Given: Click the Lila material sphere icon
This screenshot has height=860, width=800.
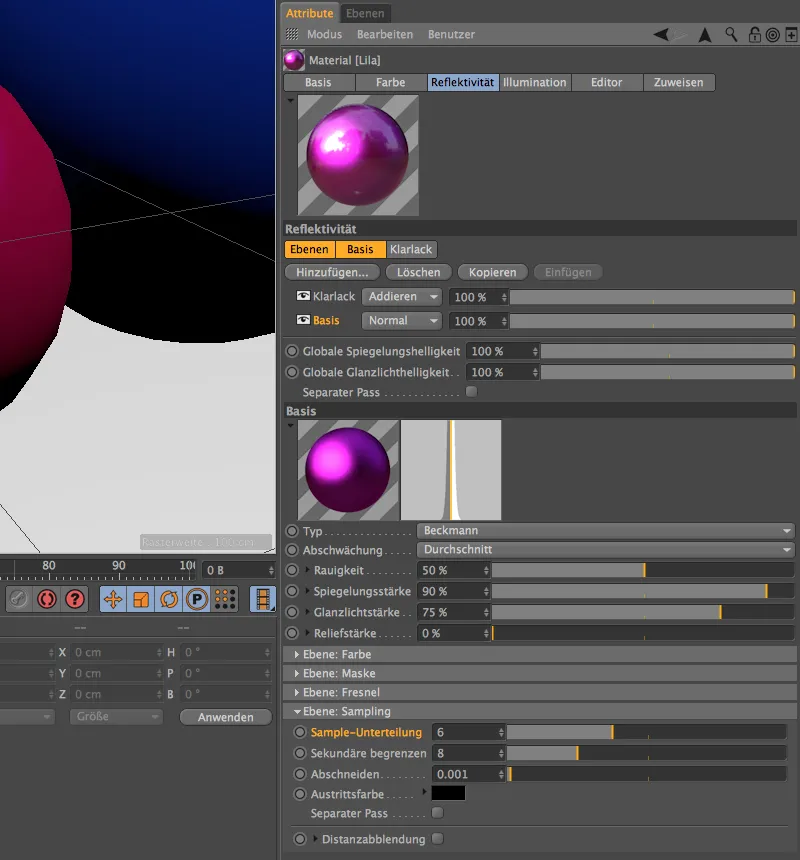Looking at the screenshot, I should point(294,60).
